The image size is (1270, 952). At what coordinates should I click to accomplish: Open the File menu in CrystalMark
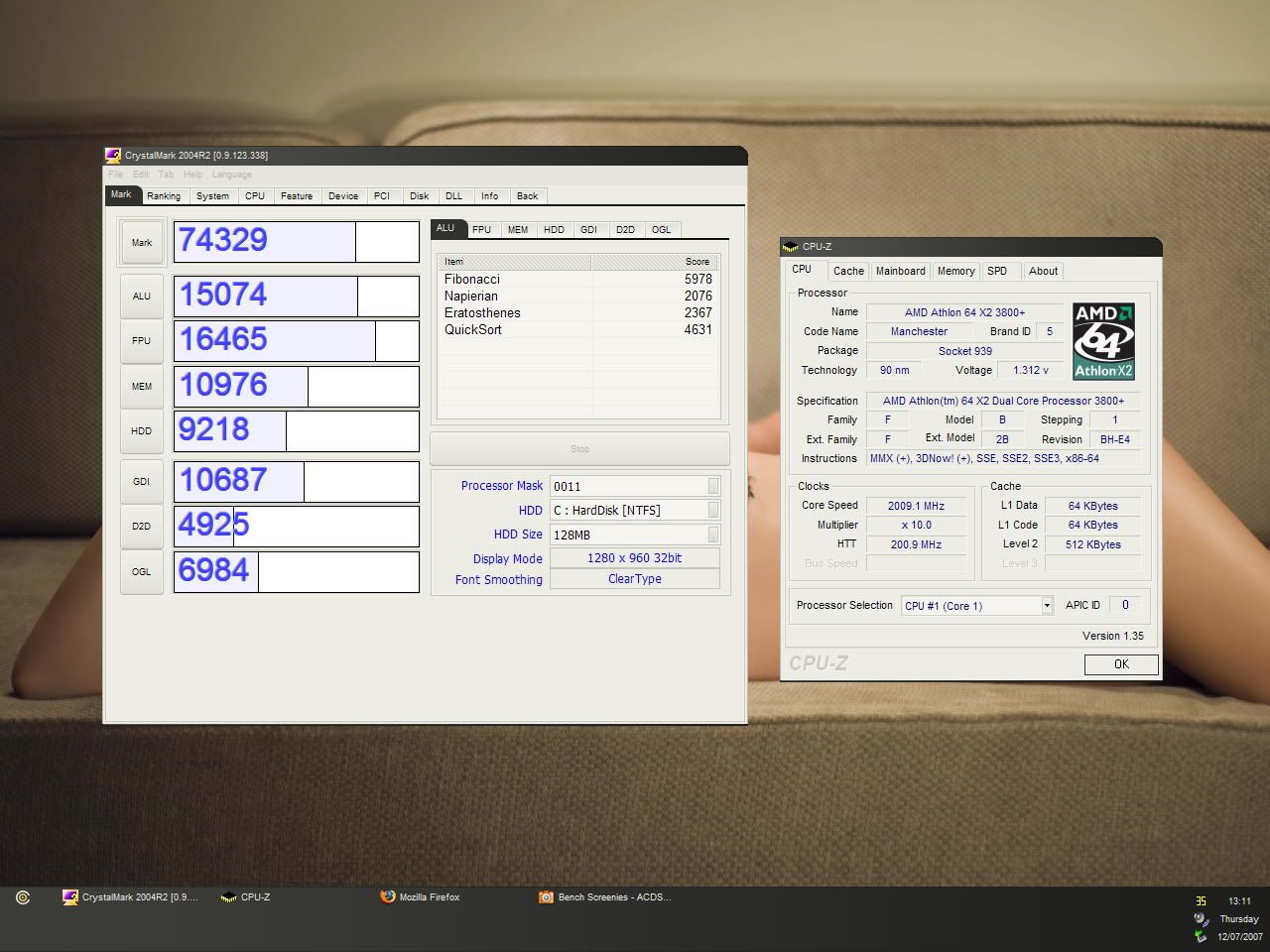point(116,175)
